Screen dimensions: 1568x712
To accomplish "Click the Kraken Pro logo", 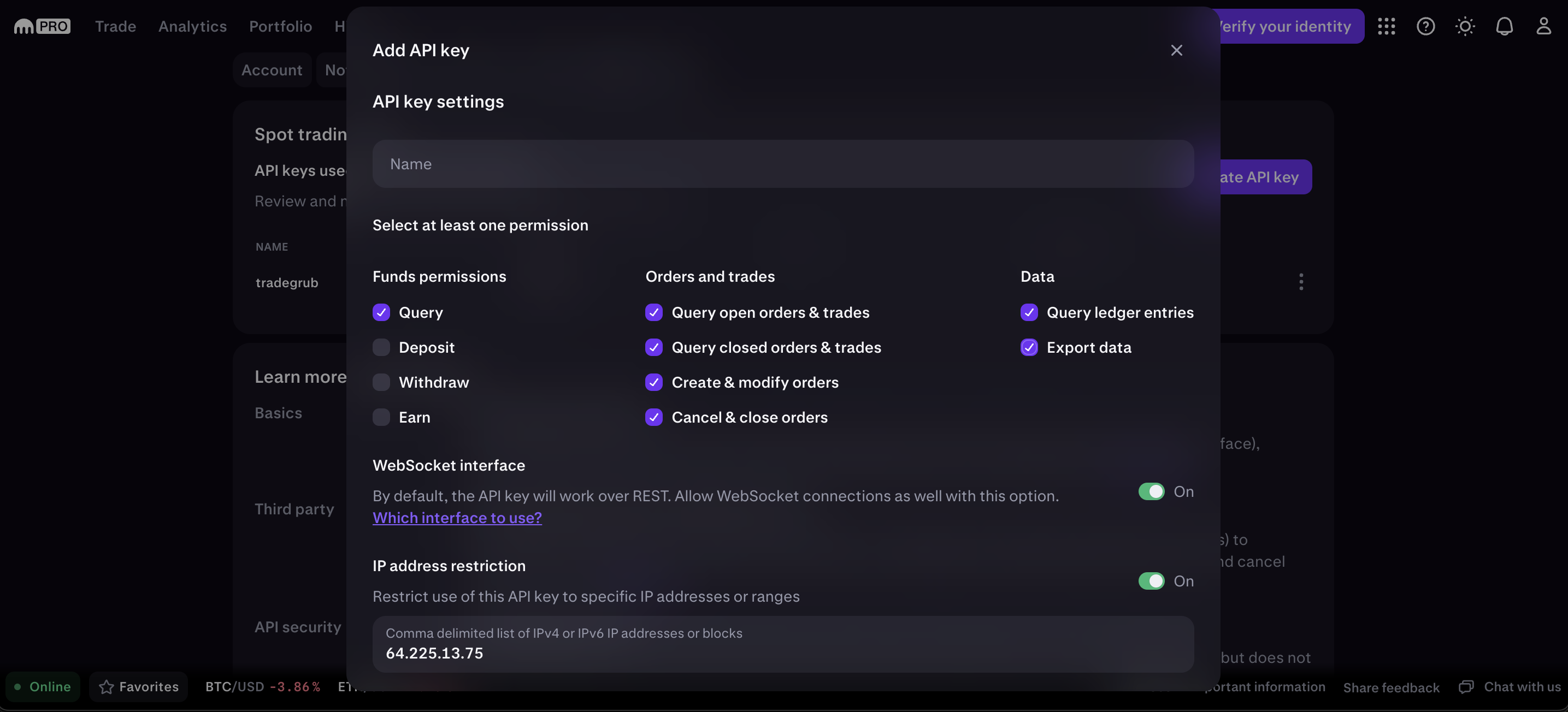I will pos(42,26).
